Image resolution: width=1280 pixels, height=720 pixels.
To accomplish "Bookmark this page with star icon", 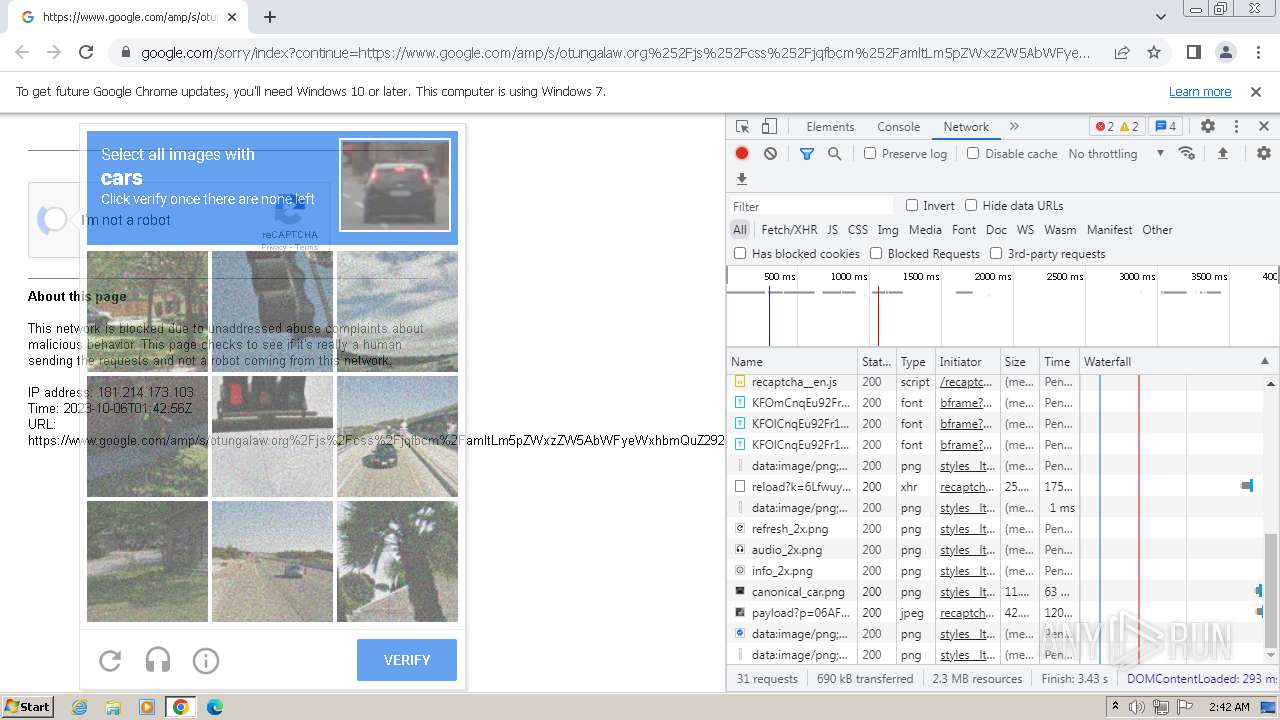I will (x=1154, y=52).
